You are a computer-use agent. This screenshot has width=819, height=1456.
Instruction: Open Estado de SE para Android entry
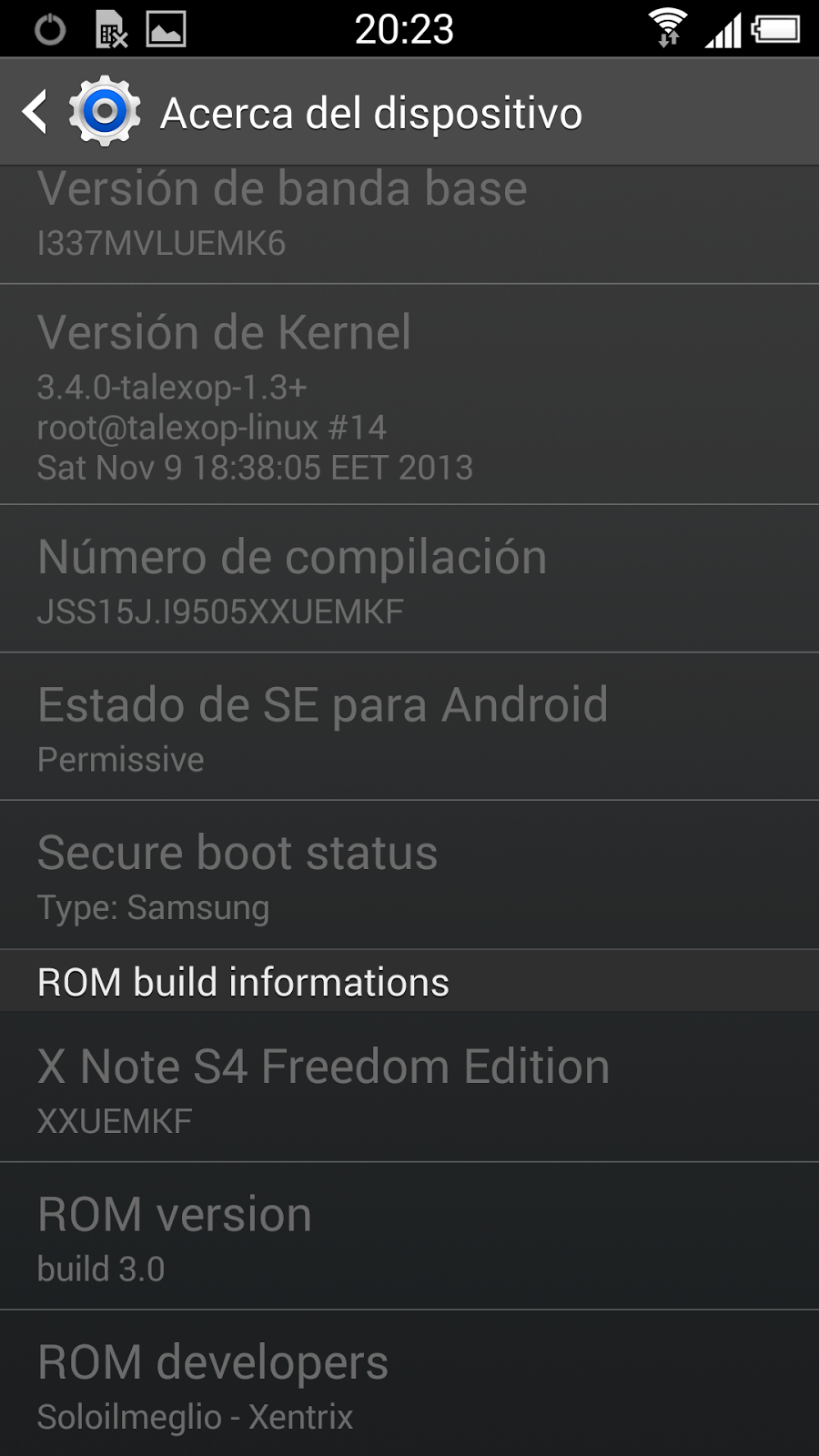(x=409, y=727)
